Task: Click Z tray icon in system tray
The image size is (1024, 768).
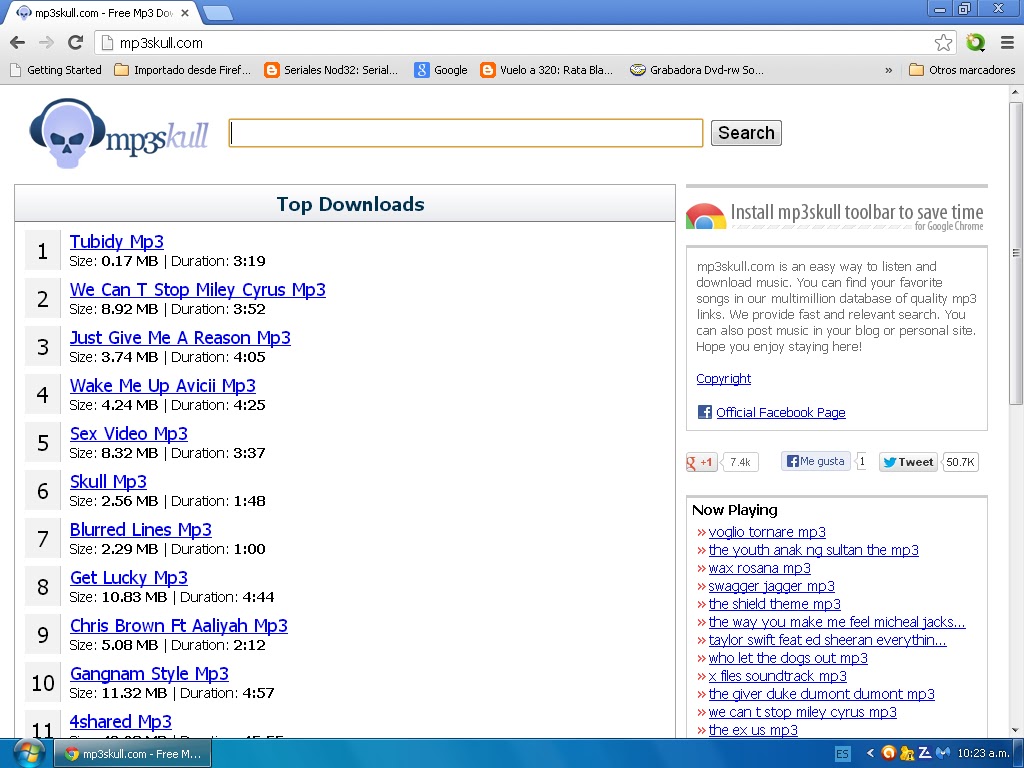Action: point(925,753)
